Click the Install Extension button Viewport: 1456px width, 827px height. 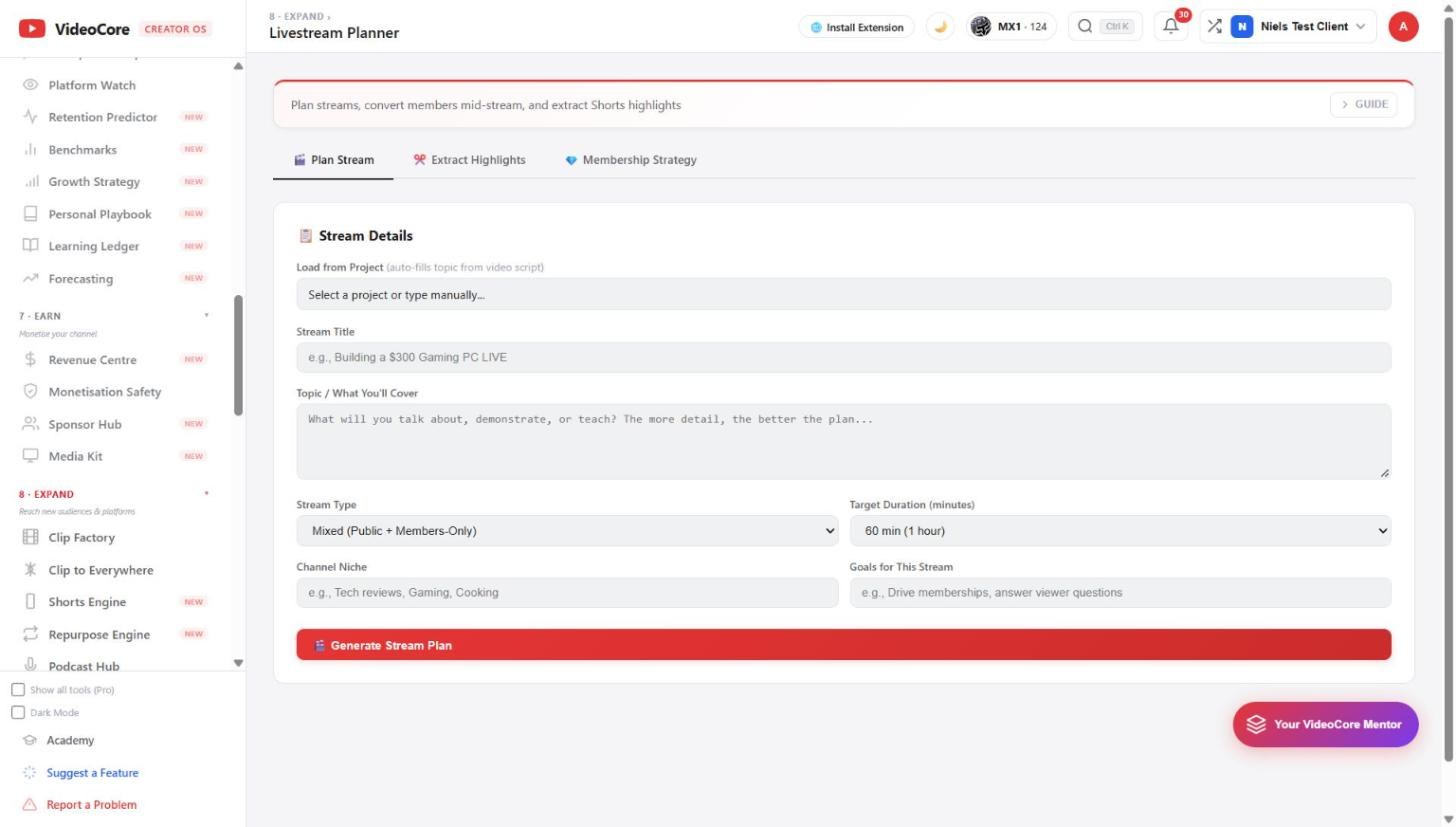point(857,27)
